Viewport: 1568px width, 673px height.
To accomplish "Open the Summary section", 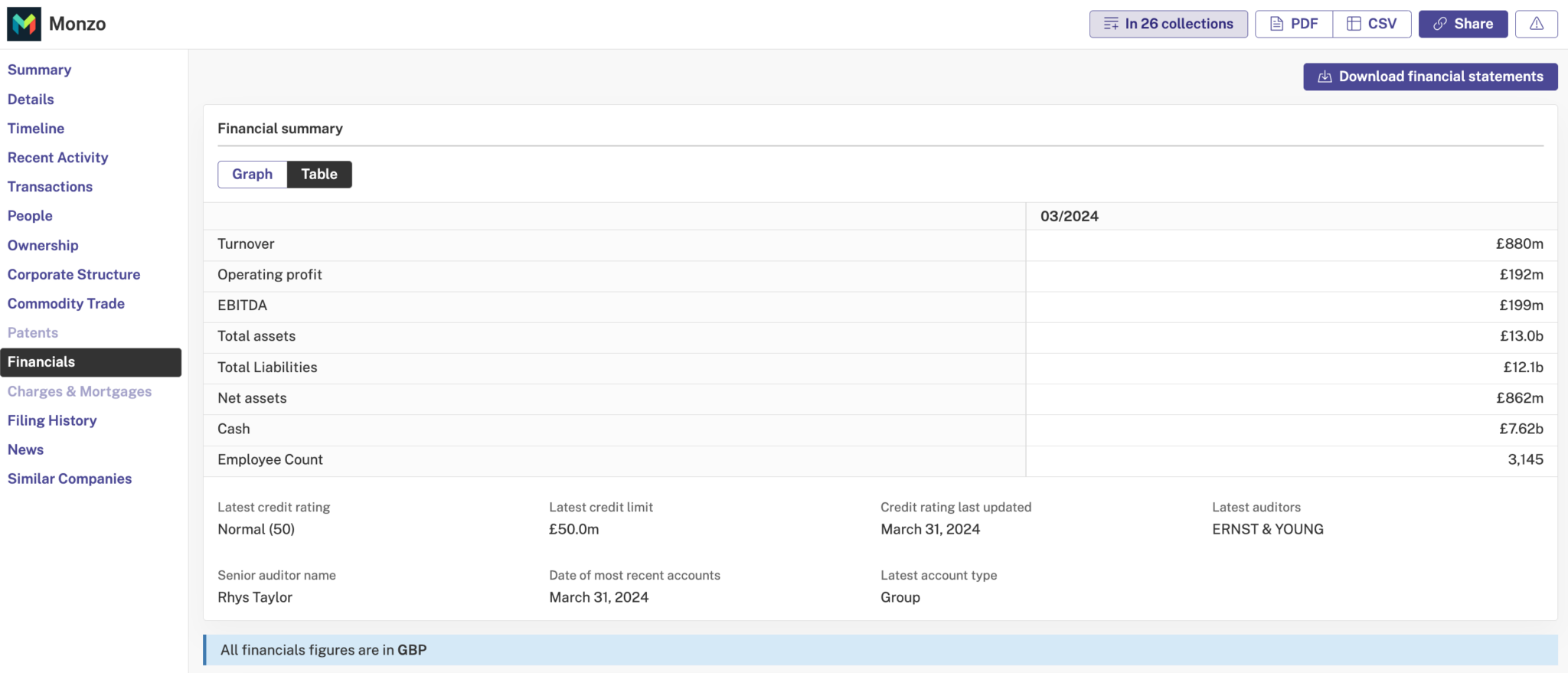I will coord(39,70).
